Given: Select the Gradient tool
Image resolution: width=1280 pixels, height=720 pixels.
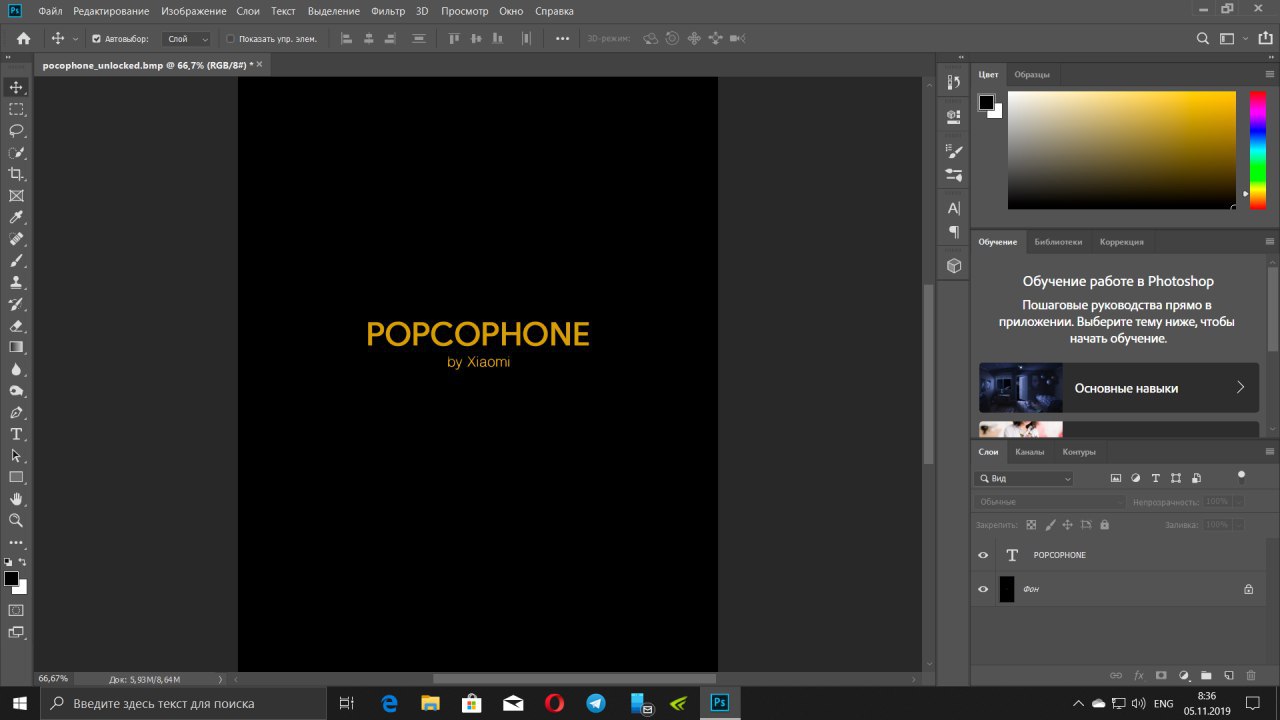Looking at the screenshot, I should 16,347.
